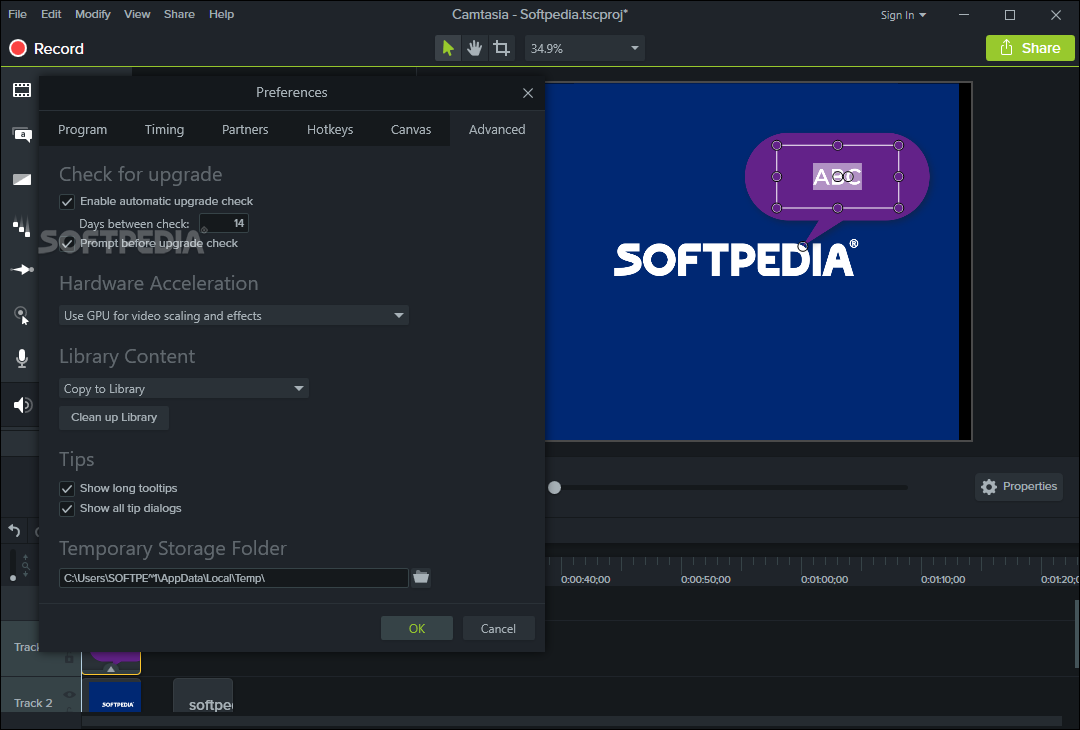Select the Crop tool
1080x730 pixels.
[501, 48]
